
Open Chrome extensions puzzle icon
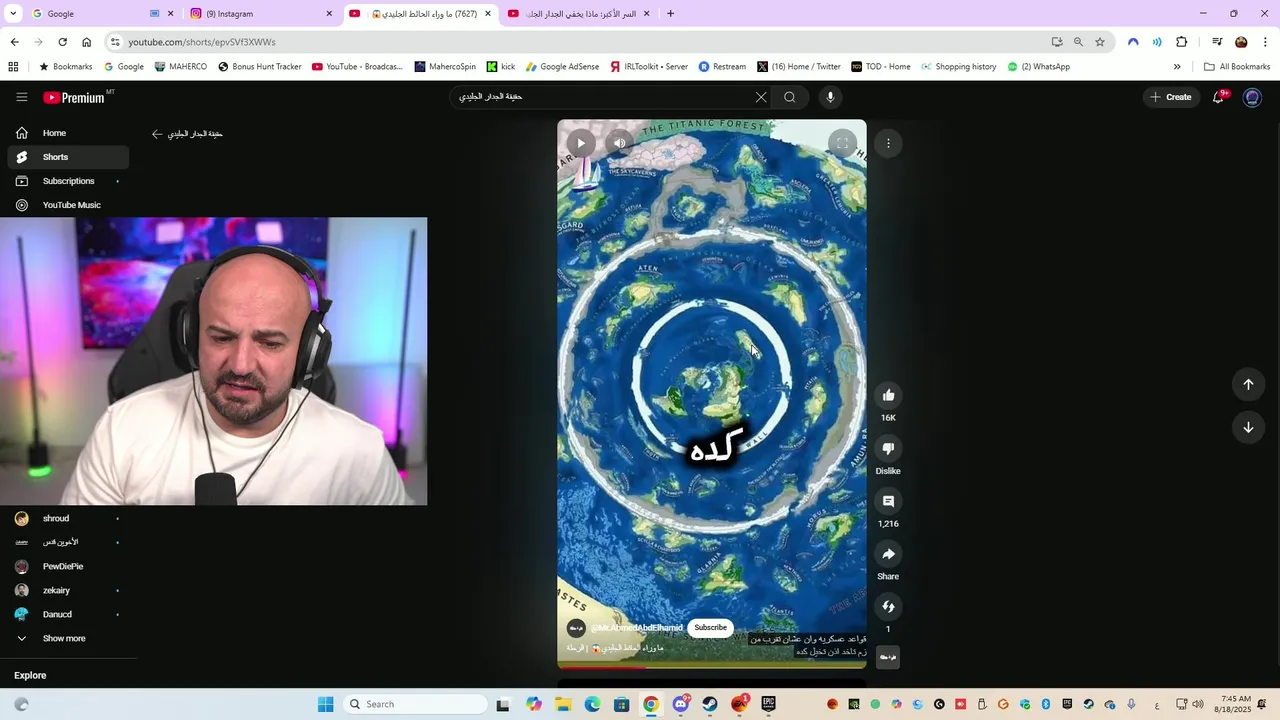(x=1182, y=42)
